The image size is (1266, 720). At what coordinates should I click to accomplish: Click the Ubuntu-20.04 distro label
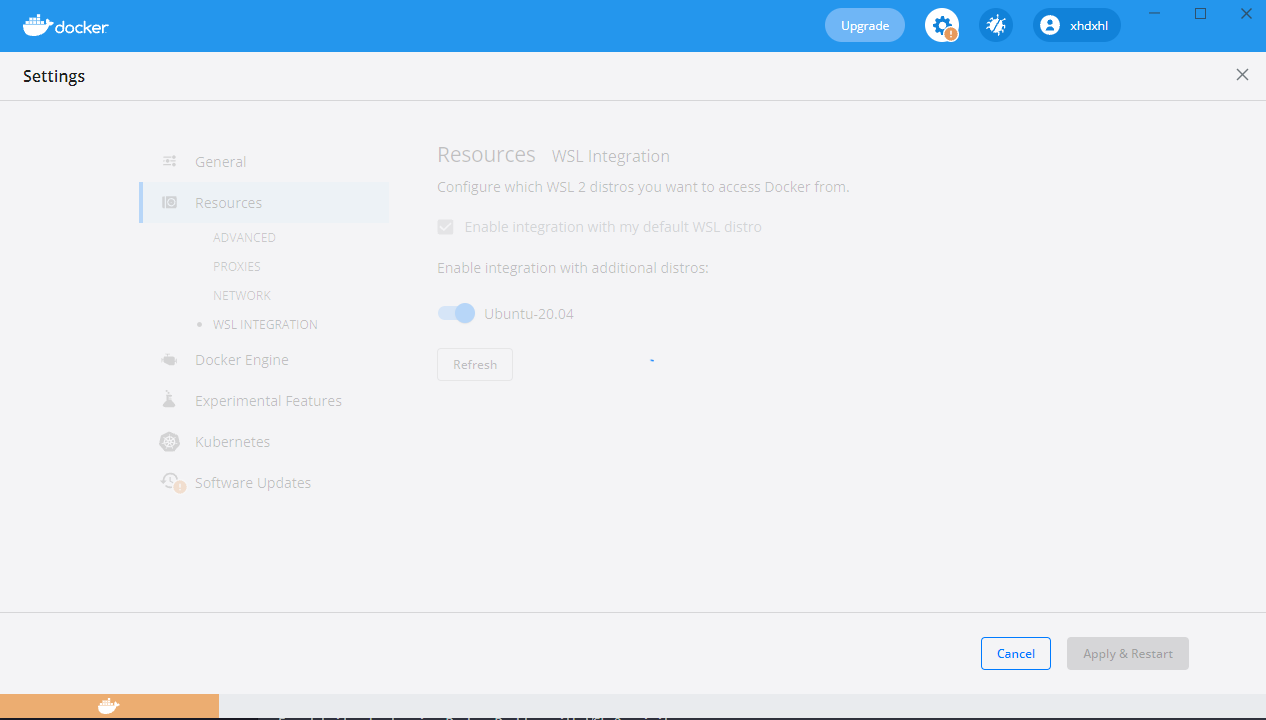click(529, 313)
